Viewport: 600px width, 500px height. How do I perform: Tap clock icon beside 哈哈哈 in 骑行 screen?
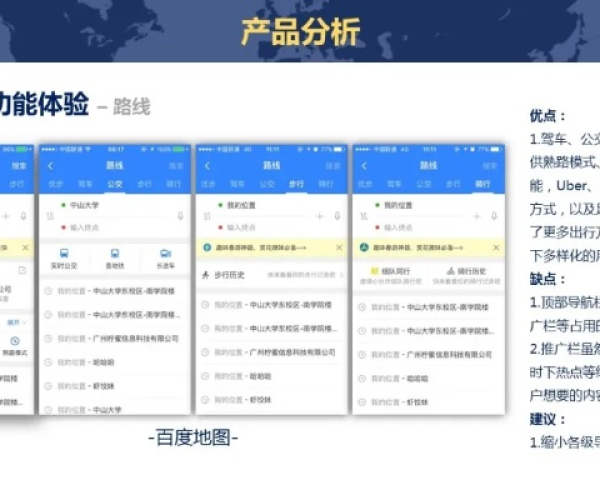click(x=362, y=379)
